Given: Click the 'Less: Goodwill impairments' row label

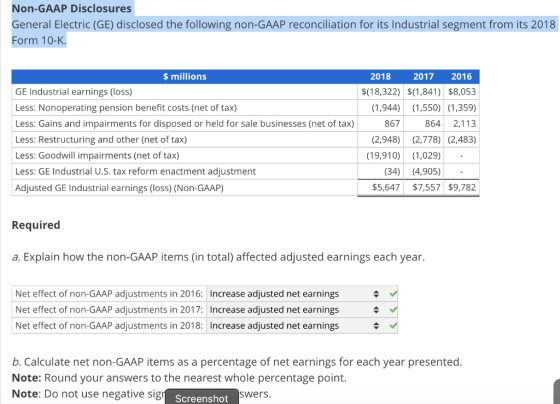Looking at the screenshot, I should coord(97,156).
